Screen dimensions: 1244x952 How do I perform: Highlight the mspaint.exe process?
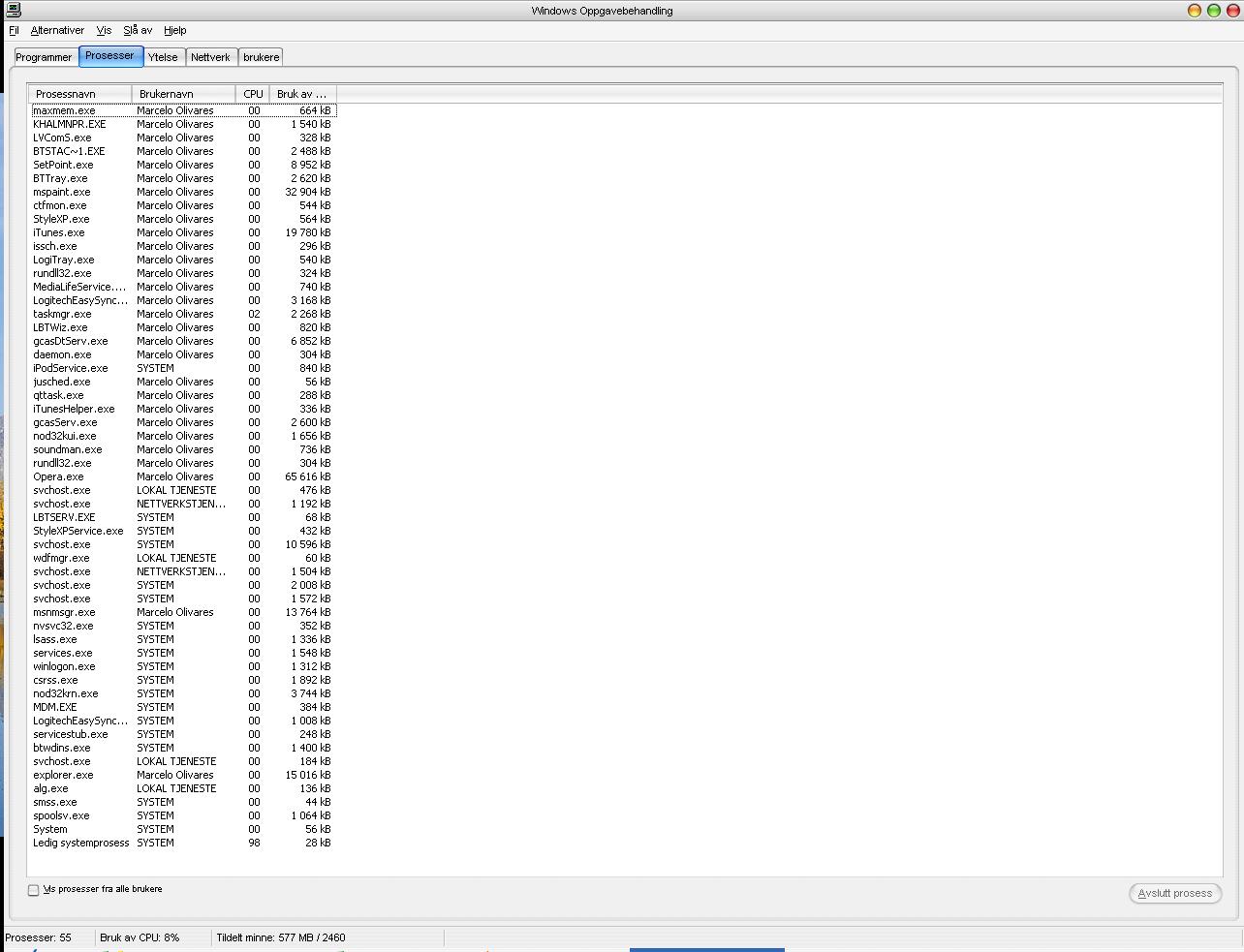click(183, 192)
